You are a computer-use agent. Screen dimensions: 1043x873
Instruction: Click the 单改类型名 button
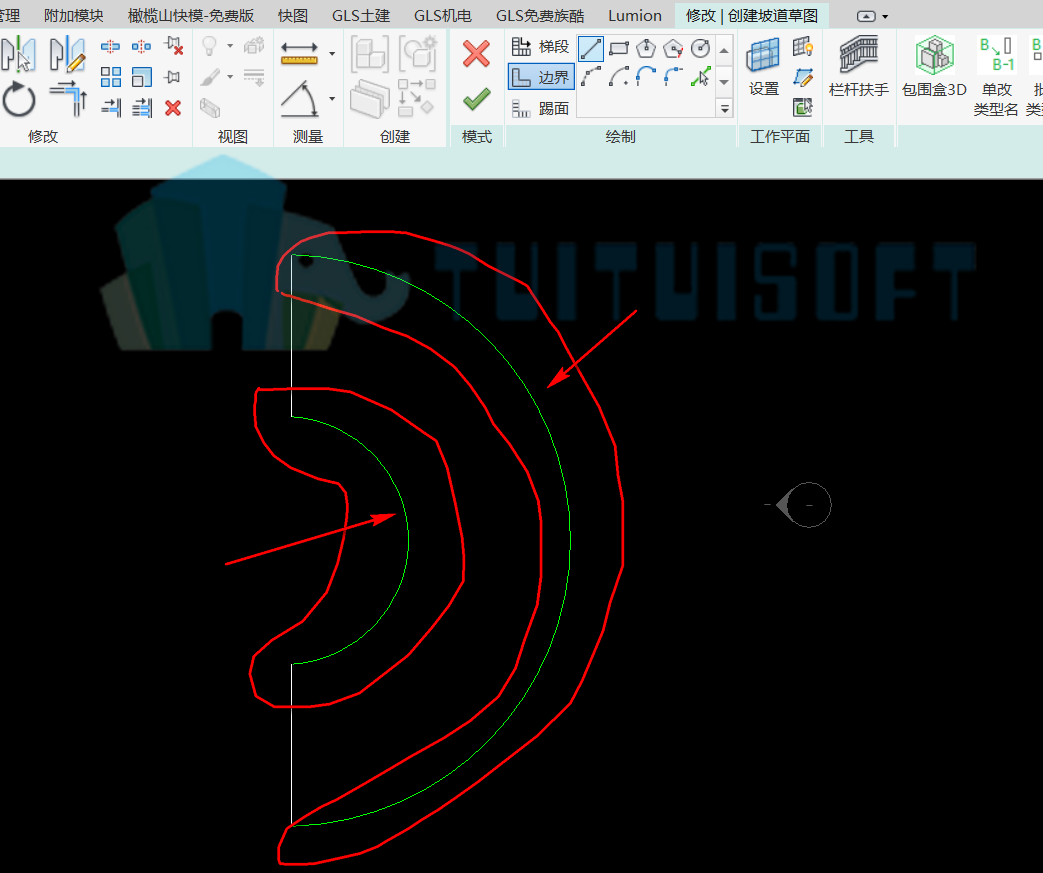point(996,77)
